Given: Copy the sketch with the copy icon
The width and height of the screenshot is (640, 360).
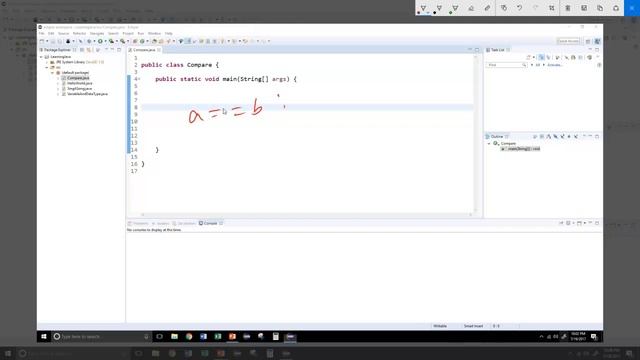Looking at the screenshot, I should coord(600,8).
